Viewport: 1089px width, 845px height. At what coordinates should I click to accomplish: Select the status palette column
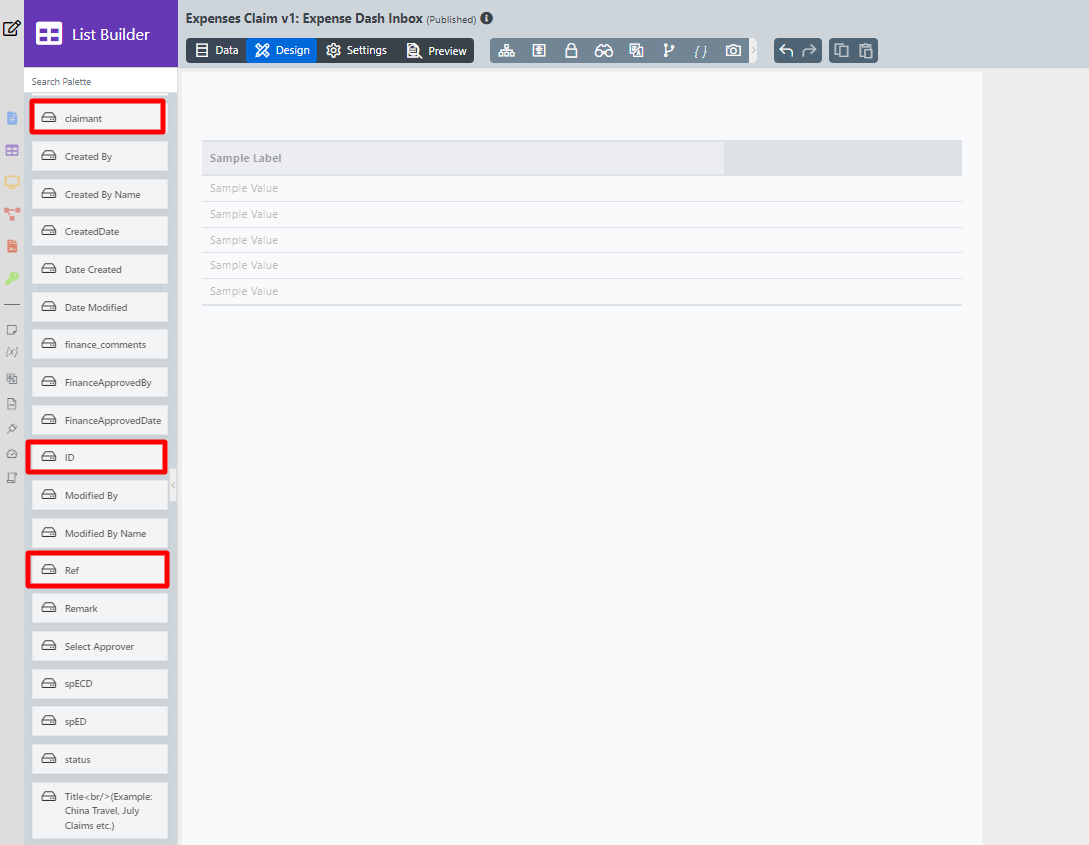pyautogui.click(x=100, y=760)
